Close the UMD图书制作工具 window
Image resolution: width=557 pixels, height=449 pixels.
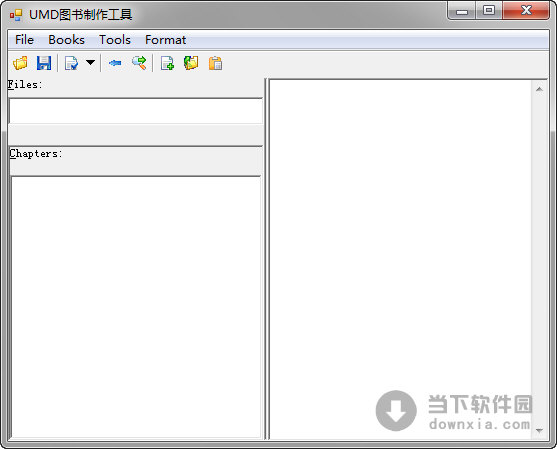(x=526, y=11)
